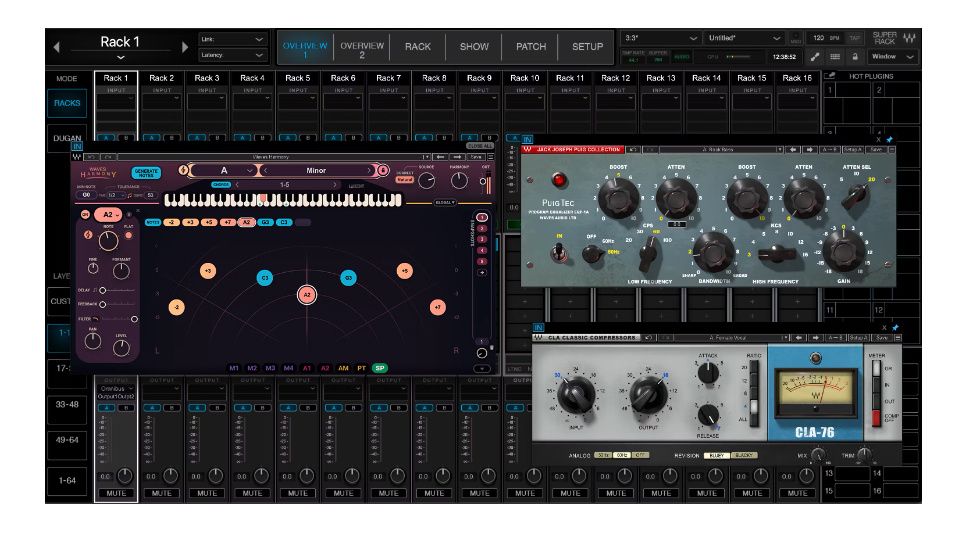Click the Hot Plugins edit icon
Screen dimensions: 967x533
tap(831, 76)
